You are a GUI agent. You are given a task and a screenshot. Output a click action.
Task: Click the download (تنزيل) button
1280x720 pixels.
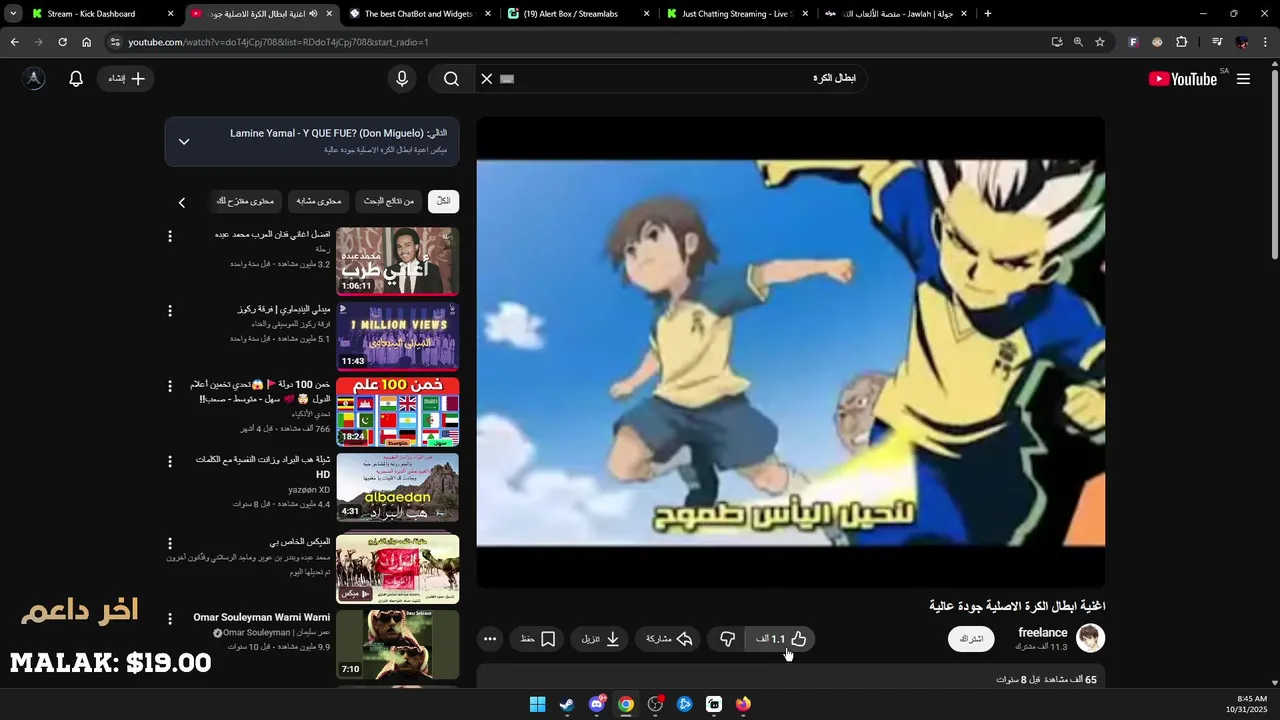point(600,639)
